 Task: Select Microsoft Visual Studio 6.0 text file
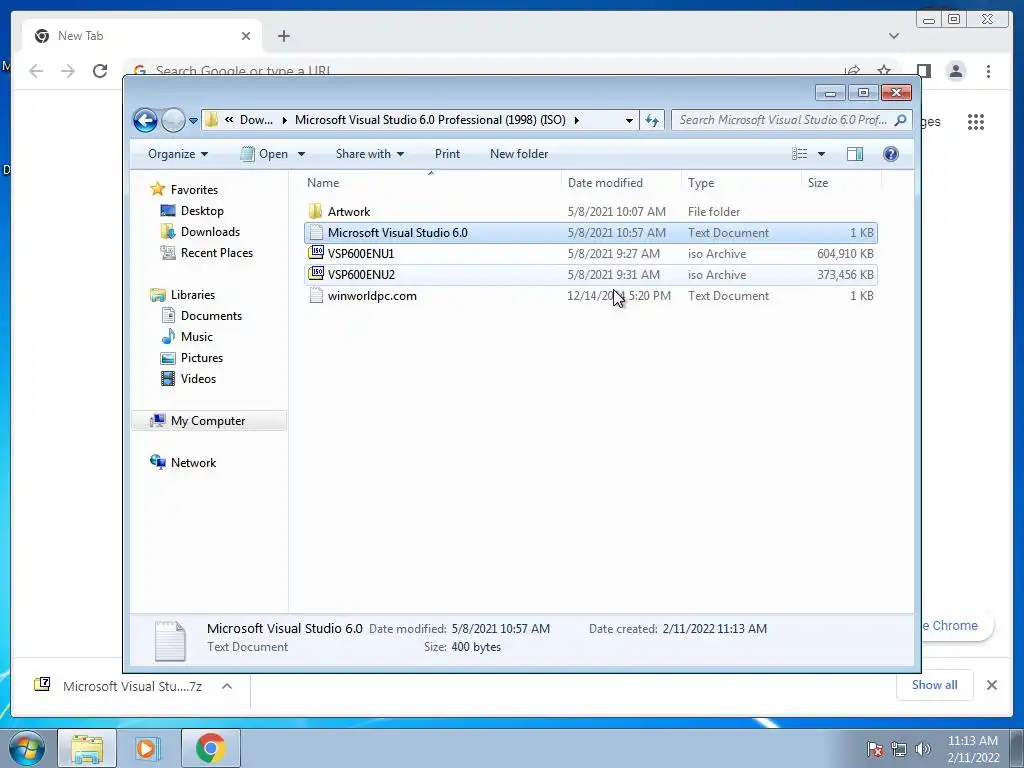[590, 232]
